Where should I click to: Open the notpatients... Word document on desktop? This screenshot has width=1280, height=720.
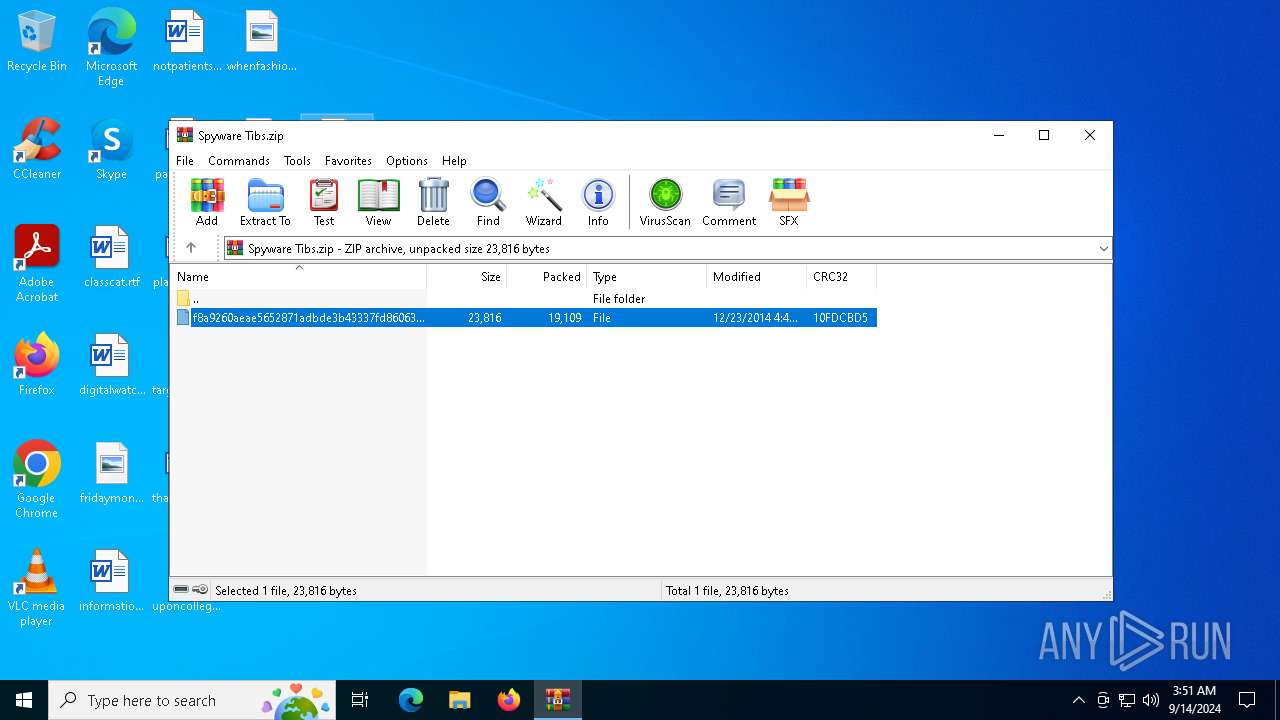pos(187,41)
